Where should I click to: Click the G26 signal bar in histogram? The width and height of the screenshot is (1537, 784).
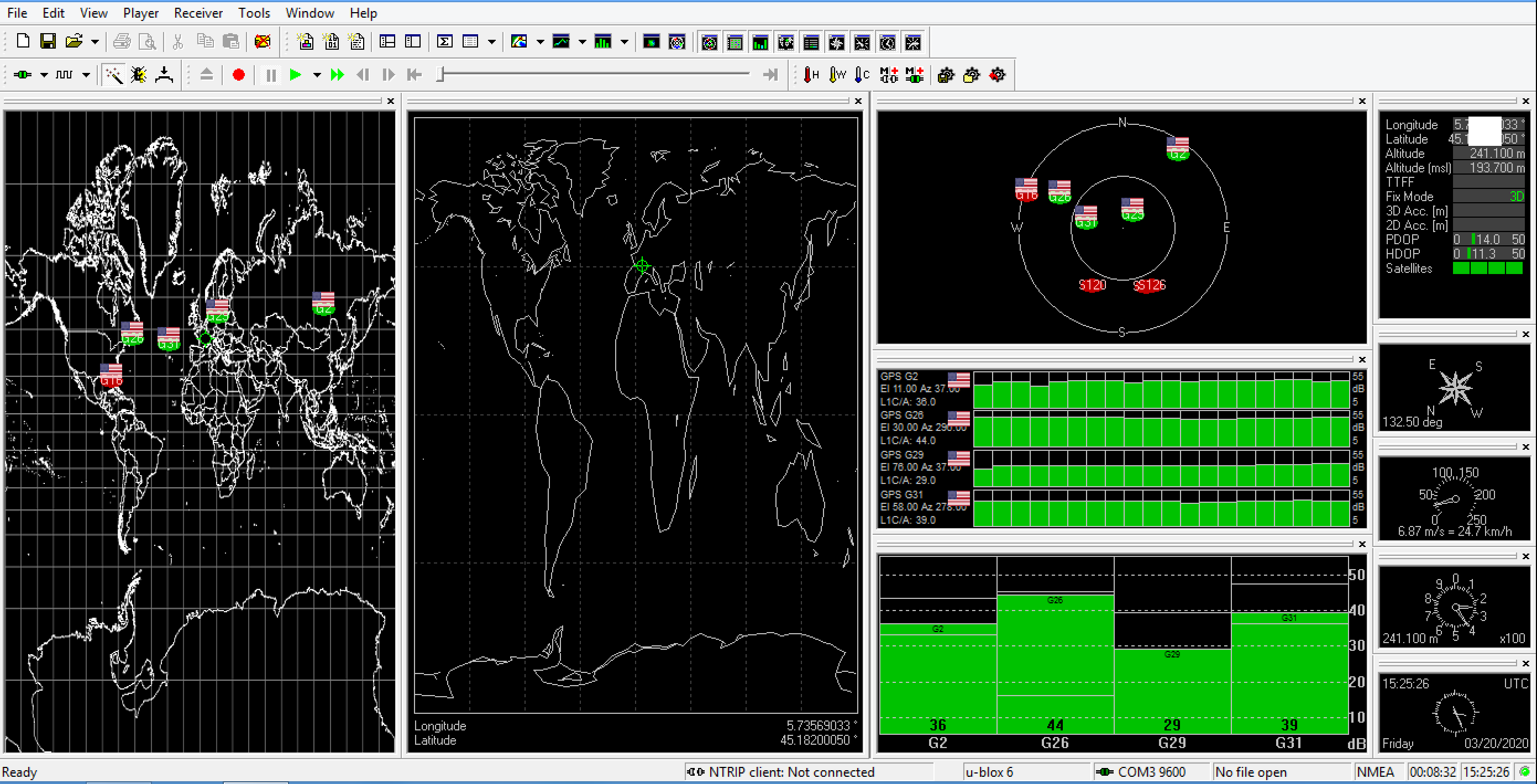point(1055,662)
